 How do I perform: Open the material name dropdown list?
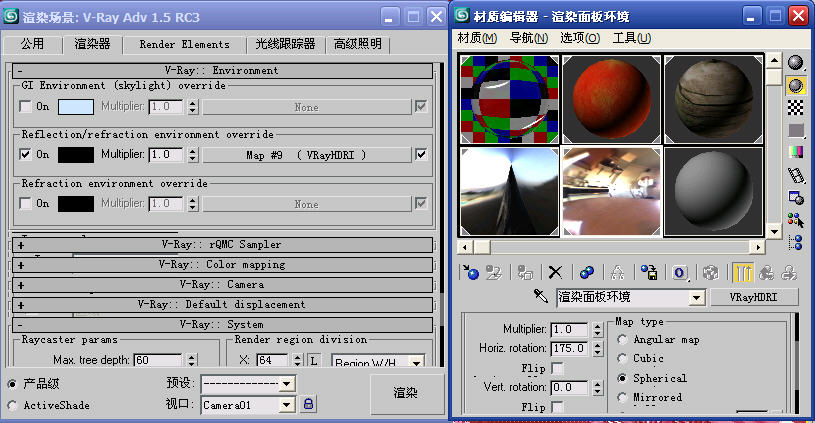click(696, 298)
